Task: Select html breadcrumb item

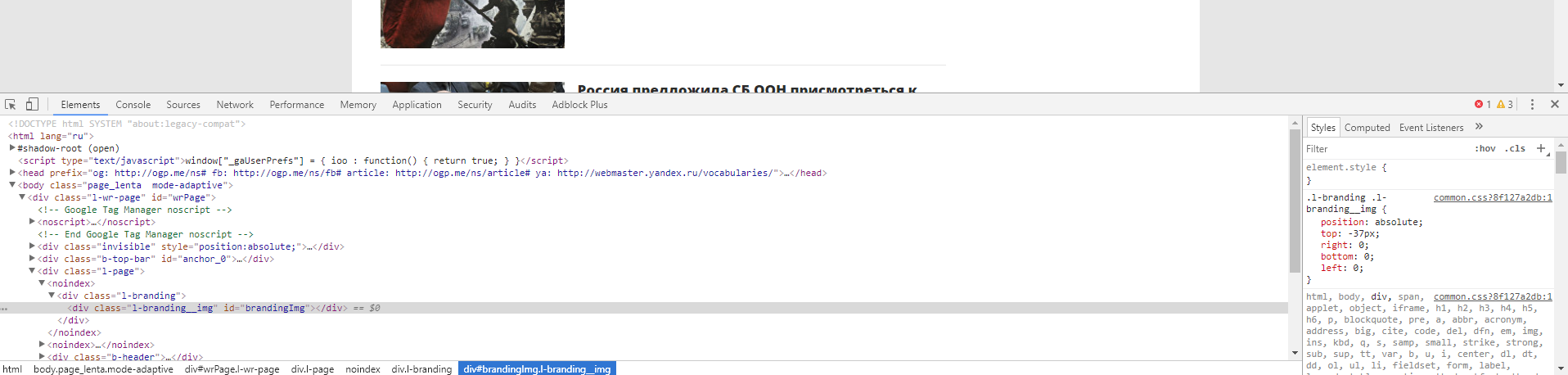Action: (12, 369)
